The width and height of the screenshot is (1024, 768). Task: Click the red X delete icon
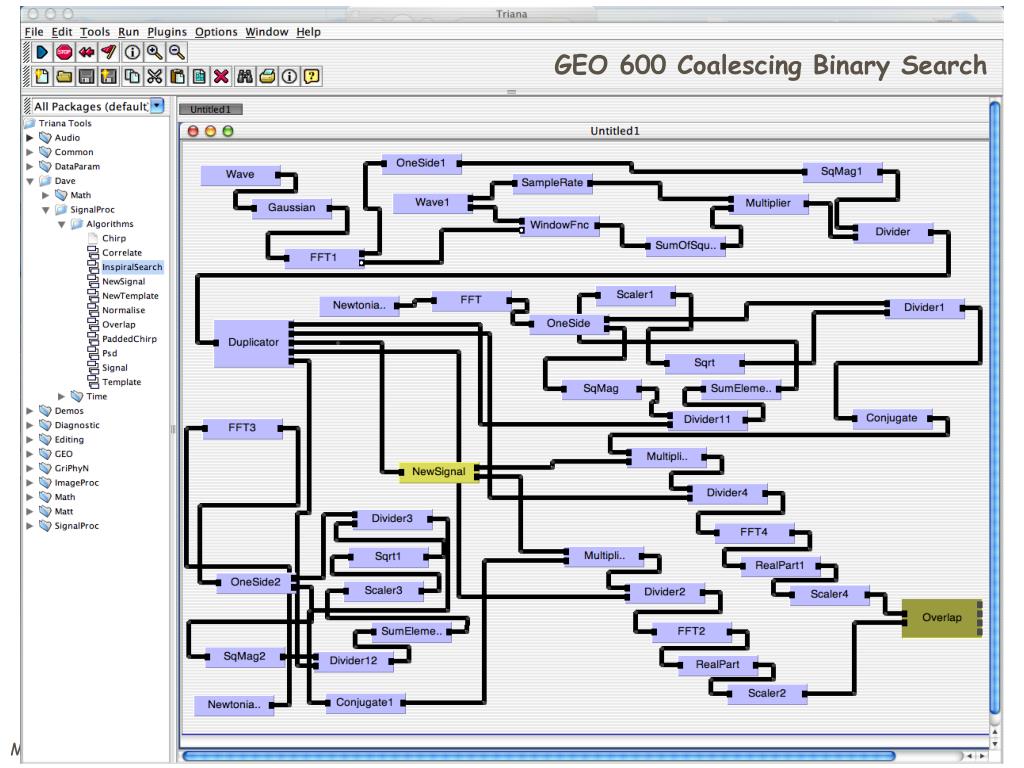[221, 76]
